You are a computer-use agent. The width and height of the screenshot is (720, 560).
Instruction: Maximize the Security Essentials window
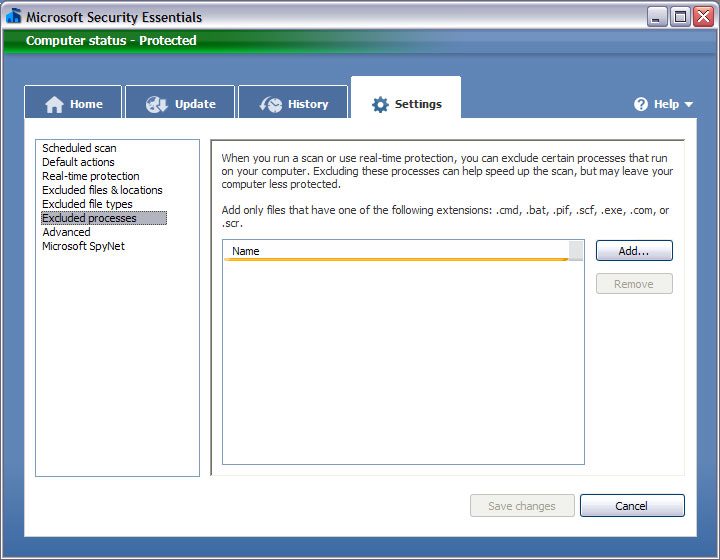click(x=680, y=17)
